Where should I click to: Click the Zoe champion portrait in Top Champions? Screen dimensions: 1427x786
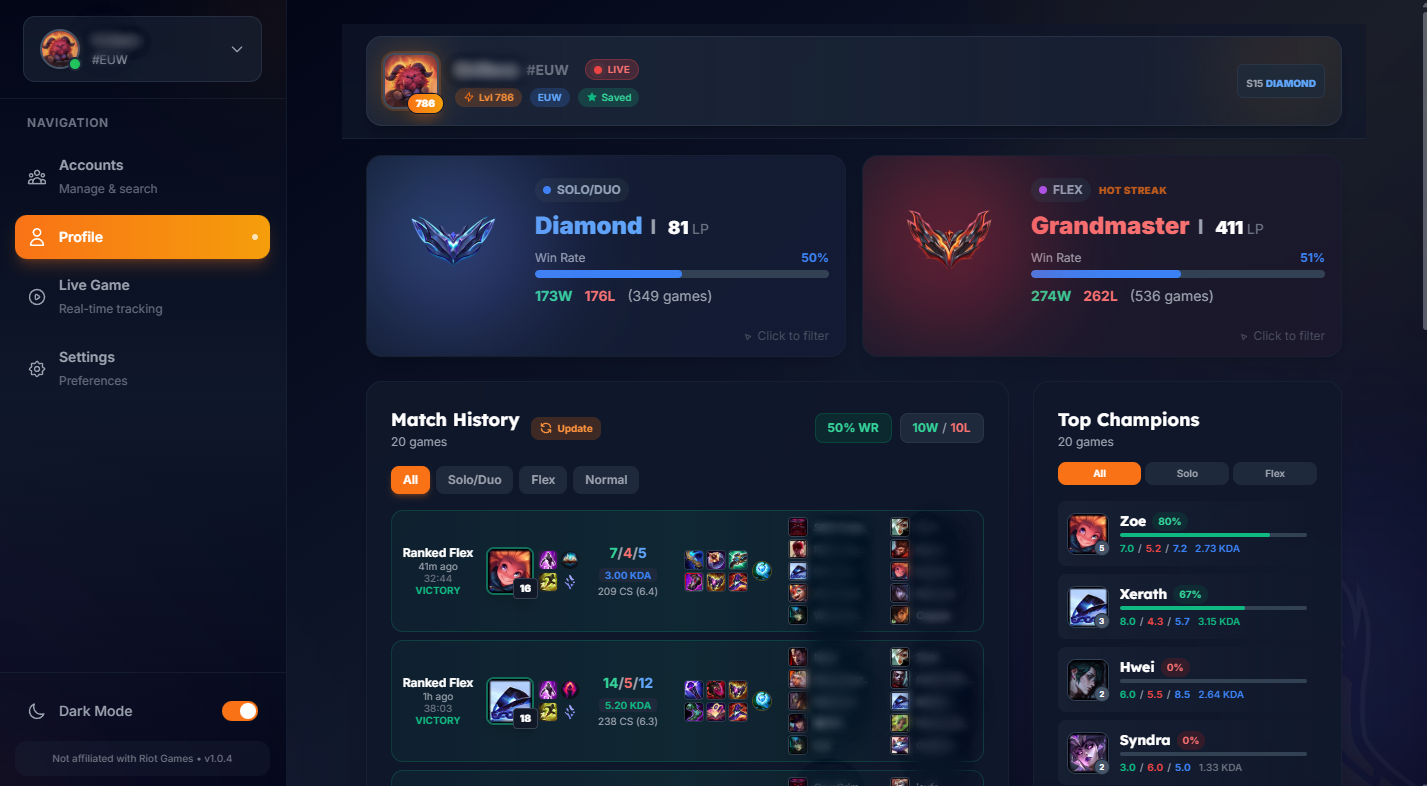1088,534
